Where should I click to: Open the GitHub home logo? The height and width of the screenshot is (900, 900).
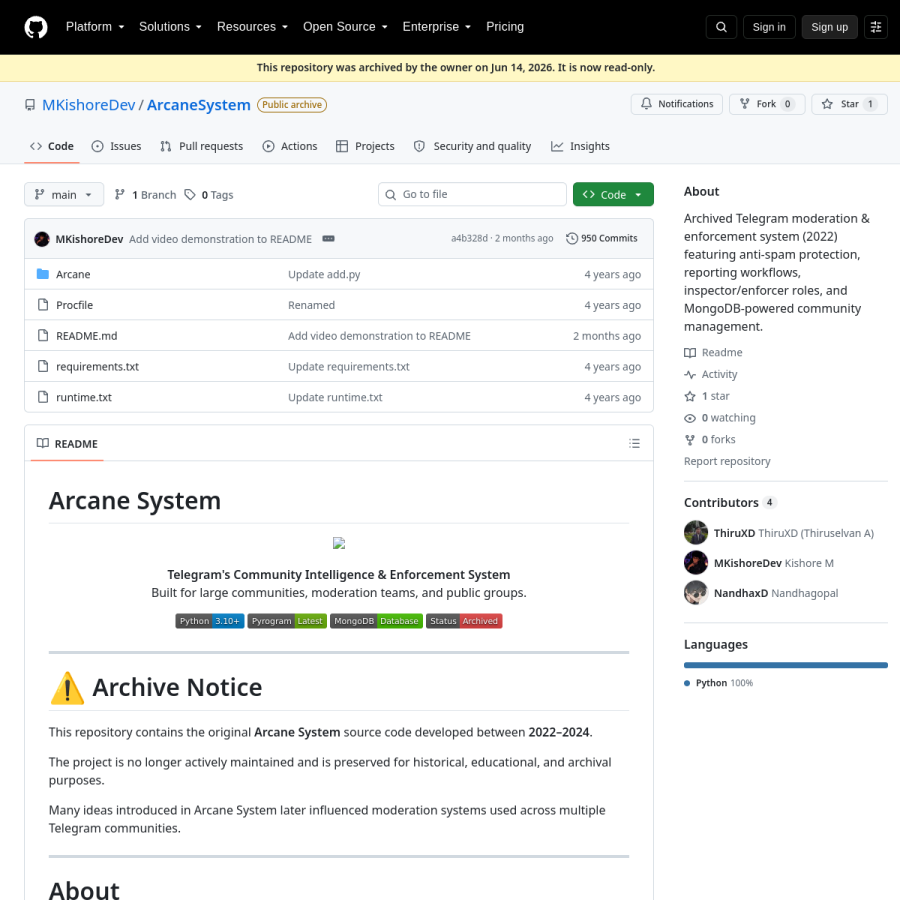(36, 27)
